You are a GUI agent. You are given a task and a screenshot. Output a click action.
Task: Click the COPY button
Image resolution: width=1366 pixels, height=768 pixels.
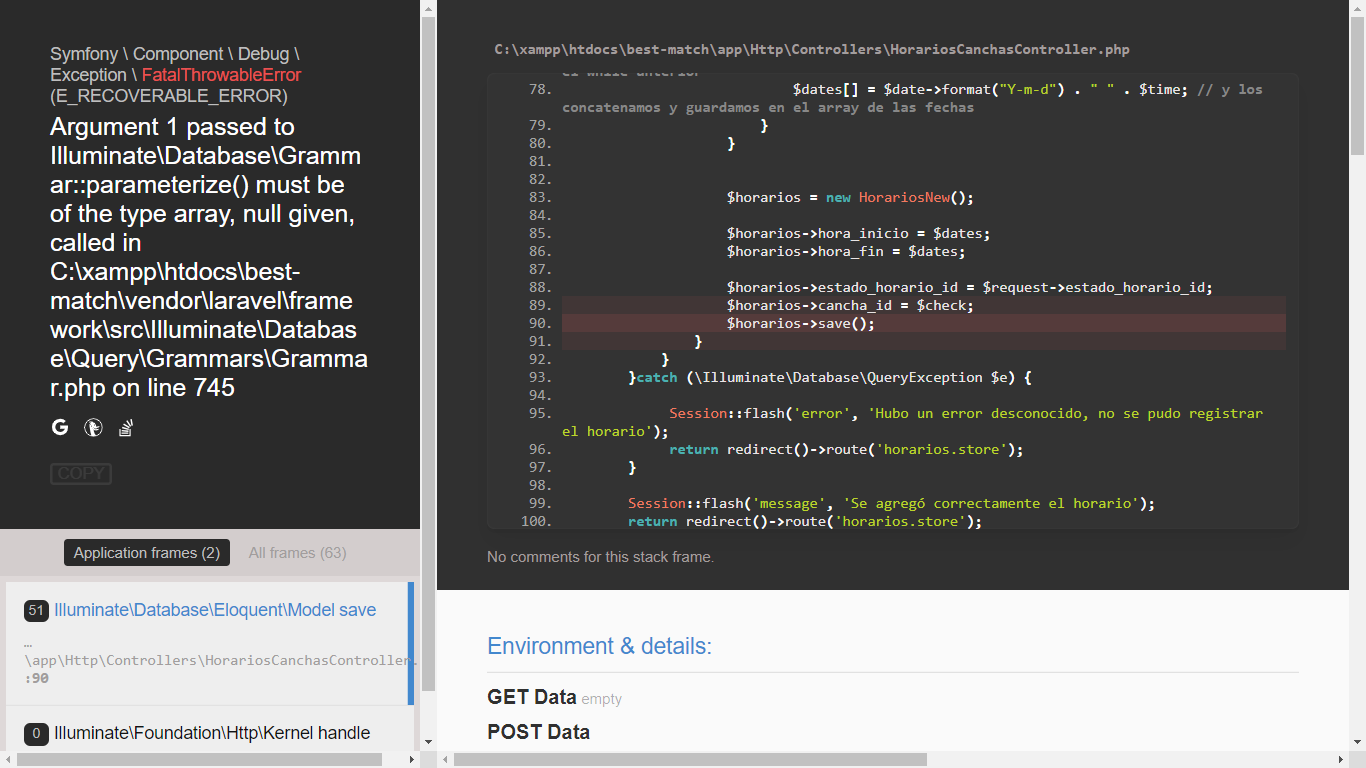pos(81,474)
